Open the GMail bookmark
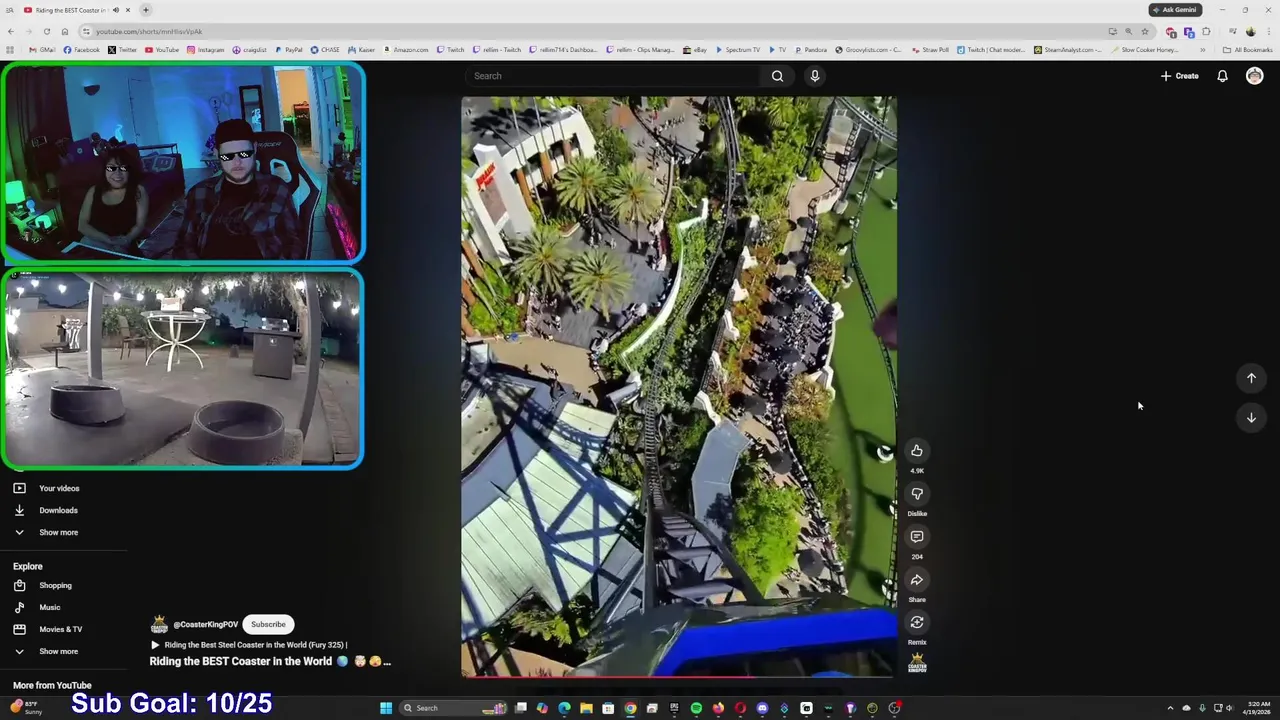1280x720 pixels. click(43, 49)
